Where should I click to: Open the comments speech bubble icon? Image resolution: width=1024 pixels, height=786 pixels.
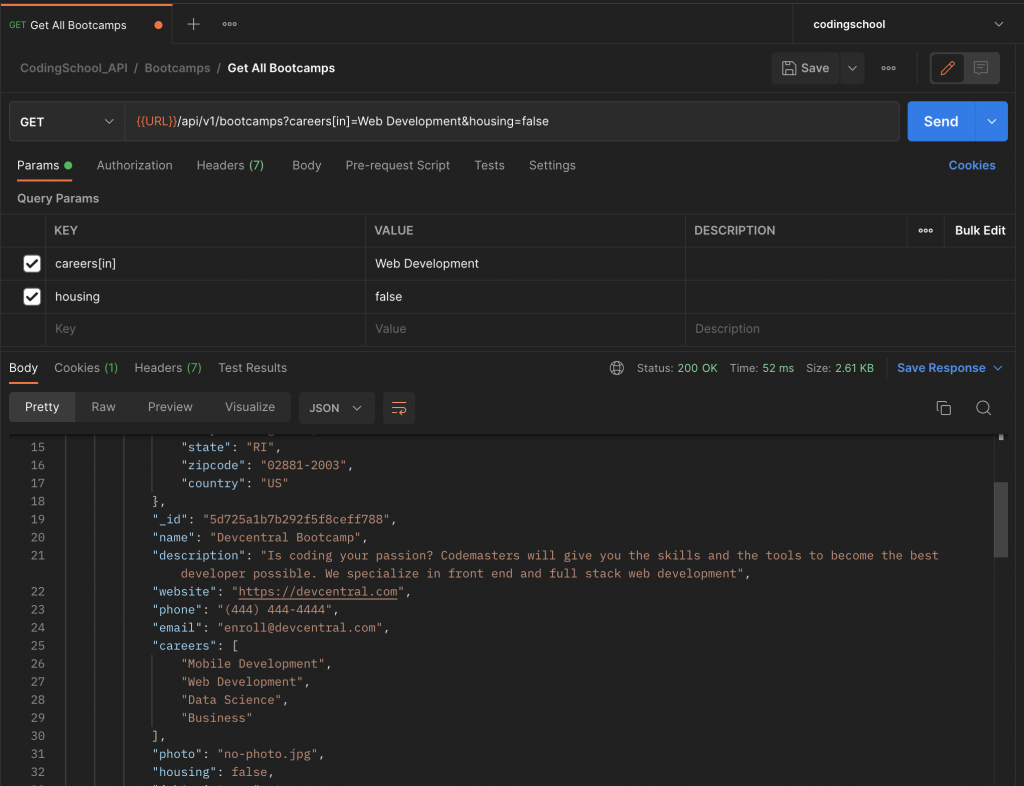point(981,68)
